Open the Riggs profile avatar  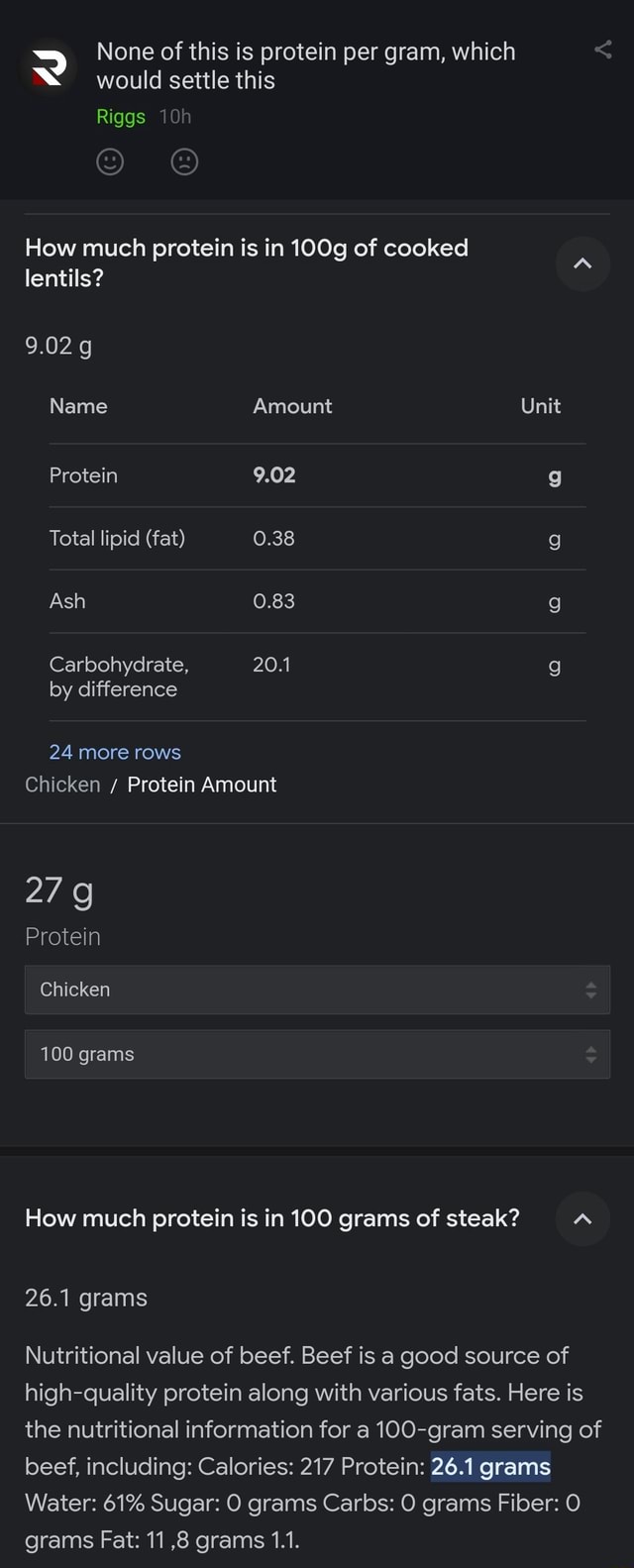(47, 67)
